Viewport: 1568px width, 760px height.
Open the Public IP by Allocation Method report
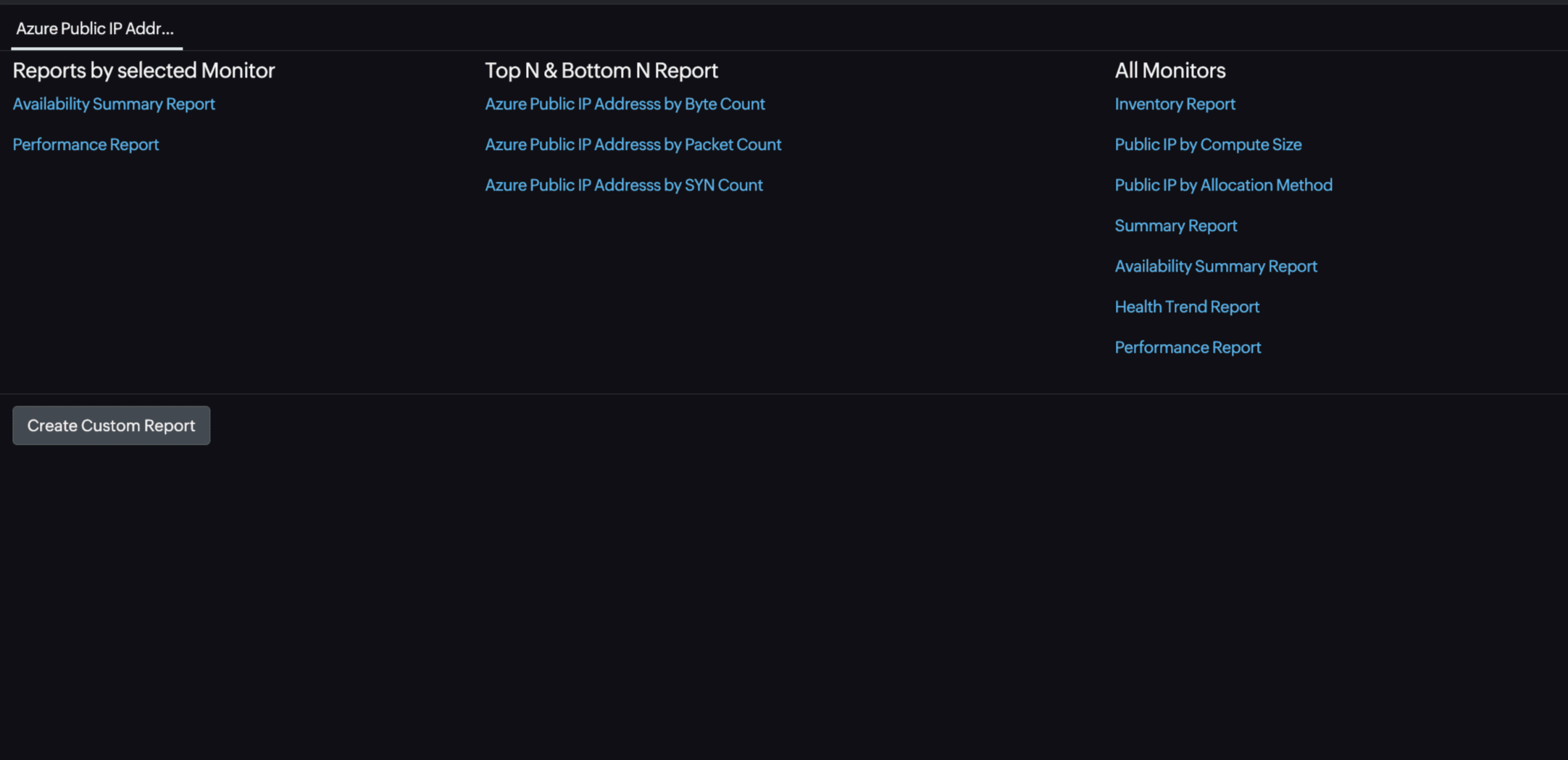point(1223,185)
